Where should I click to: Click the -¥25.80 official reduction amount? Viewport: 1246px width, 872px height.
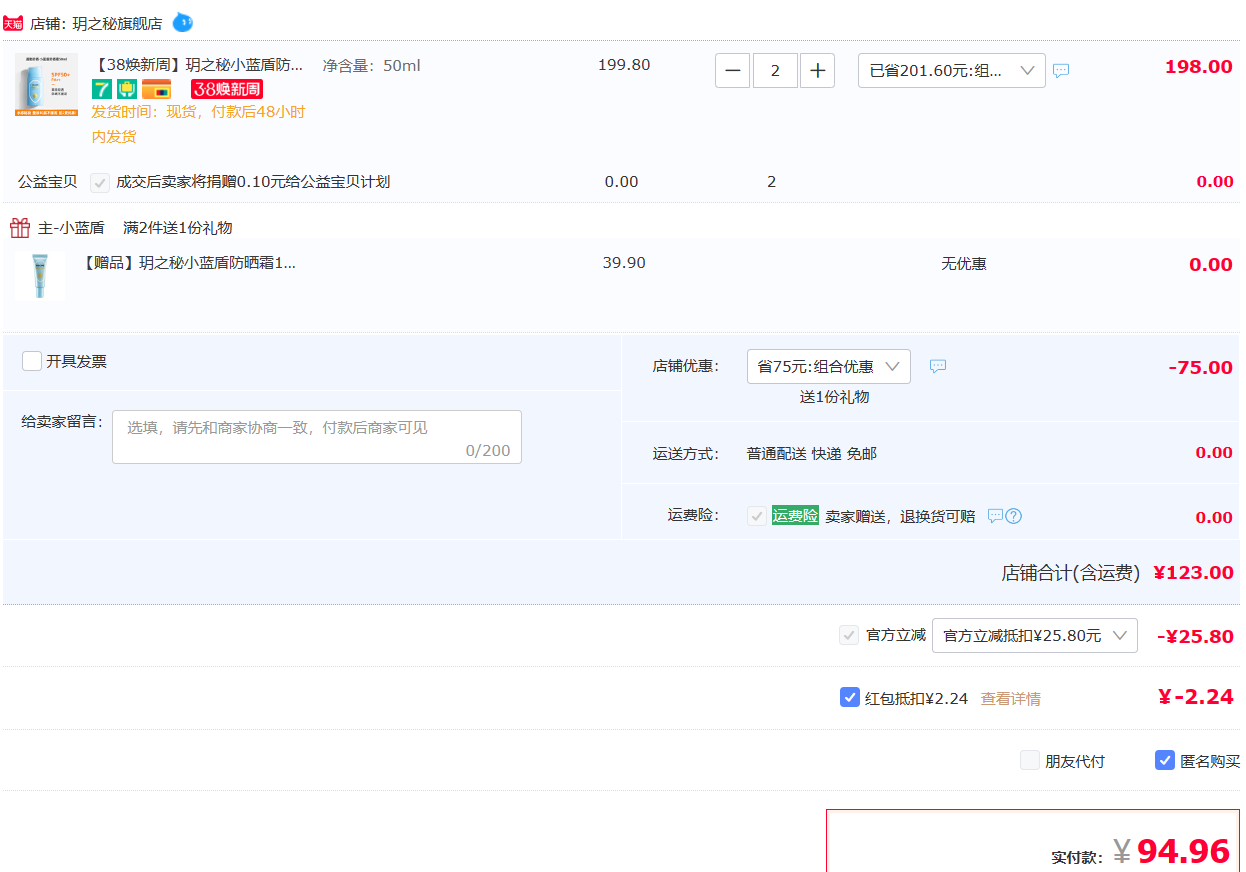1195,636
